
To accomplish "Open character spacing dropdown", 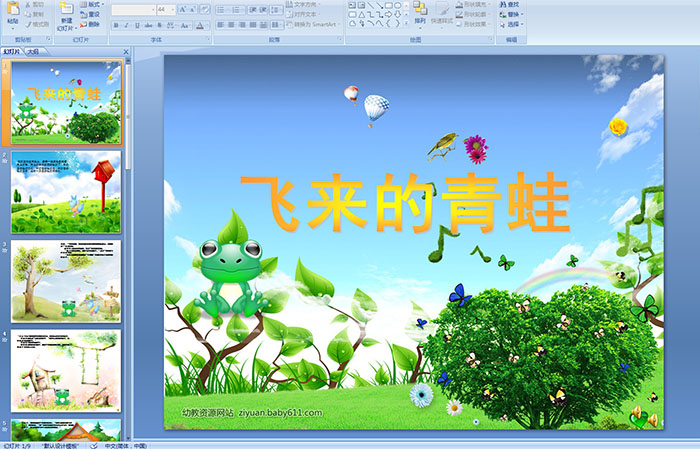I will (x=171, y=25).
